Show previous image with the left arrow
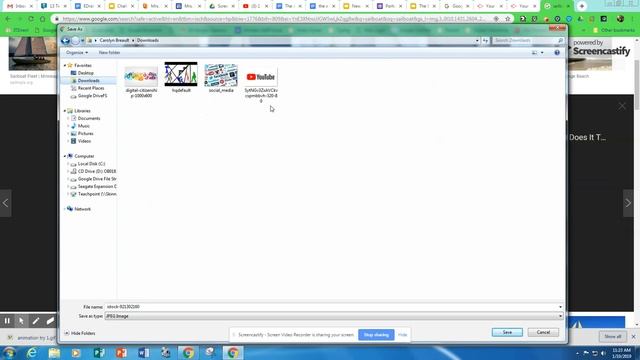This screenshot has width=640, height=360. click(x=5, y=203)
